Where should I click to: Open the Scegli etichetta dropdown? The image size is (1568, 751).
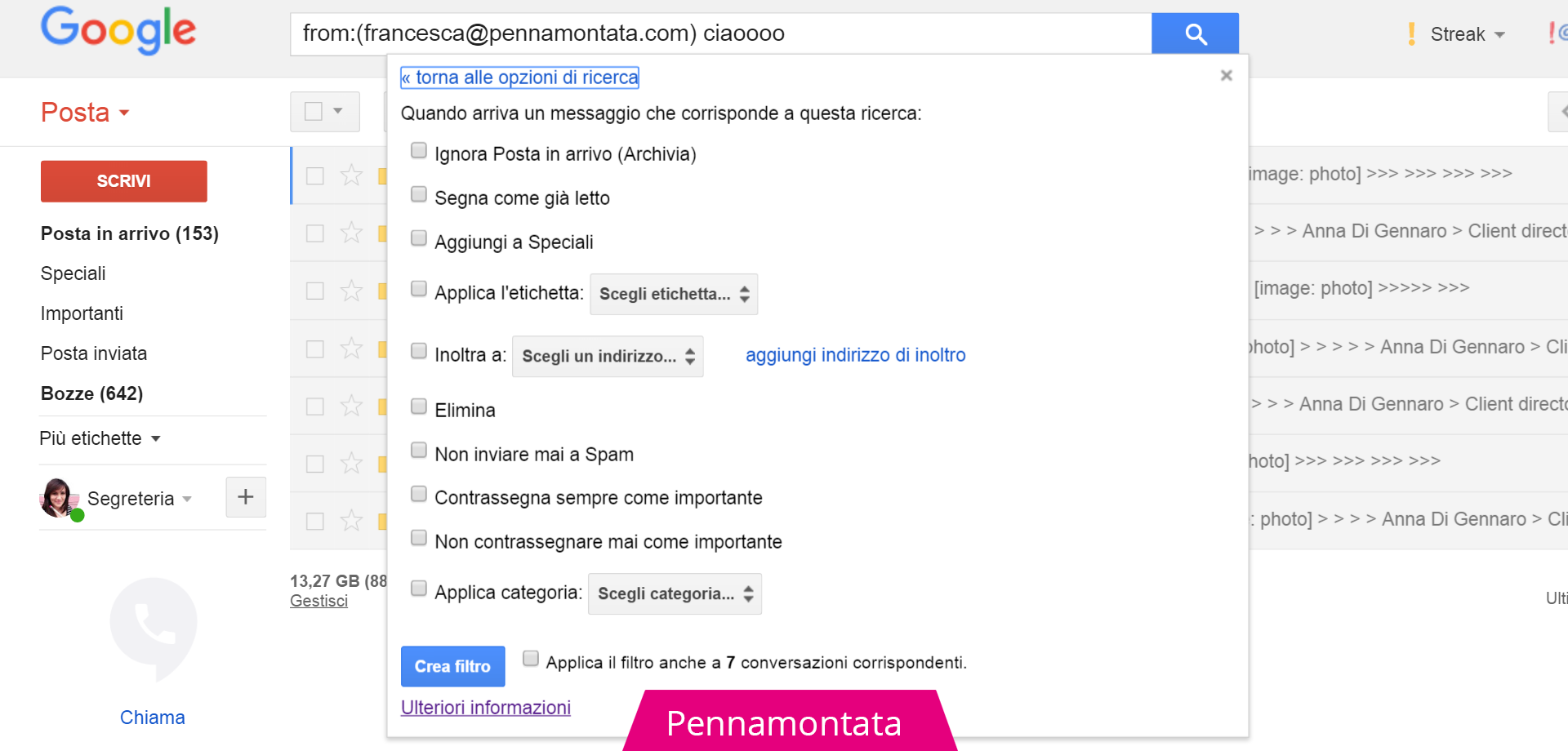(674, 294)
